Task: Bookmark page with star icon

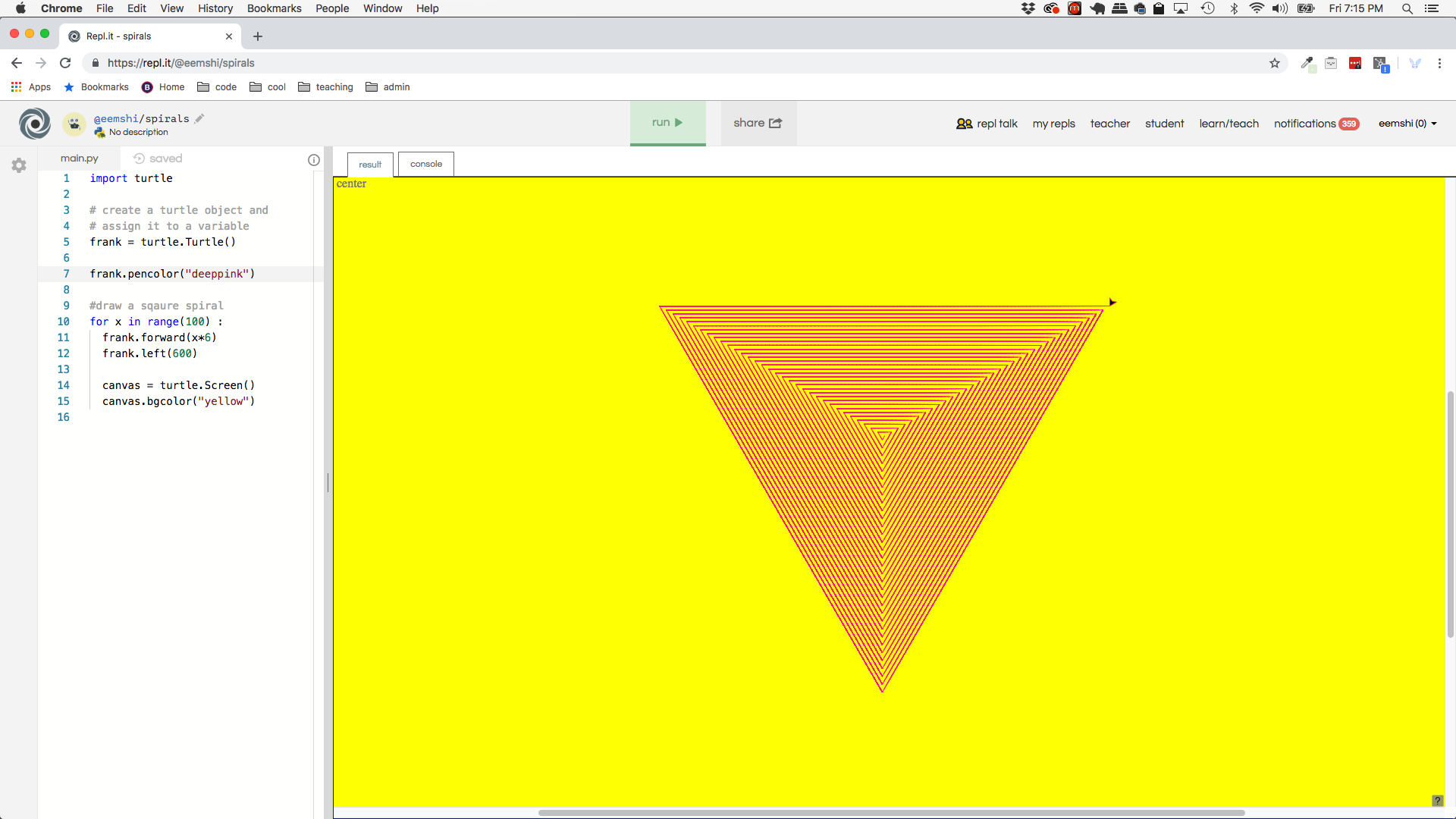Action: pos(1275,63)
